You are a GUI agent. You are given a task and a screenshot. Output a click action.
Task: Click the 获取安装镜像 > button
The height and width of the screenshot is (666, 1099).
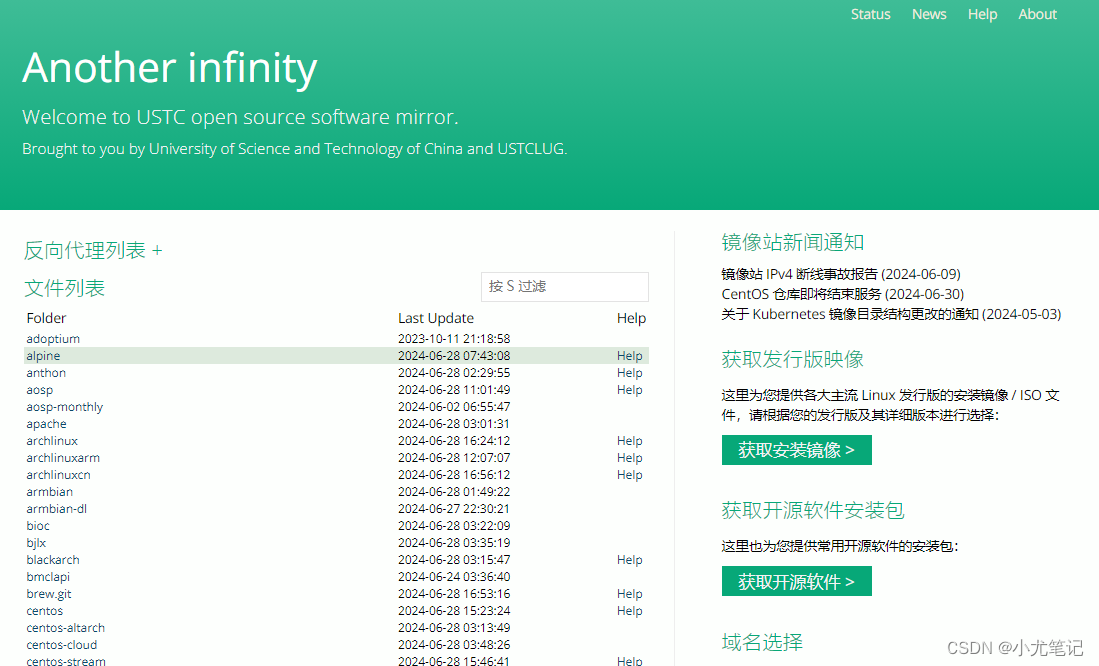pyautogui.click(x=796, y=450)
